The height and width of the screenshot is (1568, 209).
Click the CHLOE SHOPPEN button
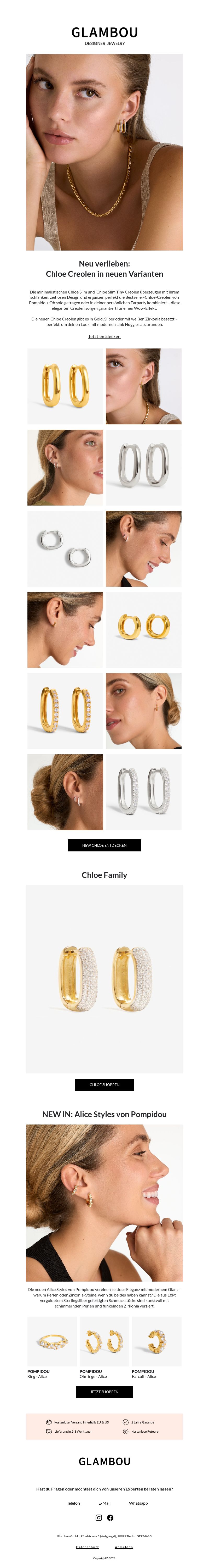coord(104,1084)
